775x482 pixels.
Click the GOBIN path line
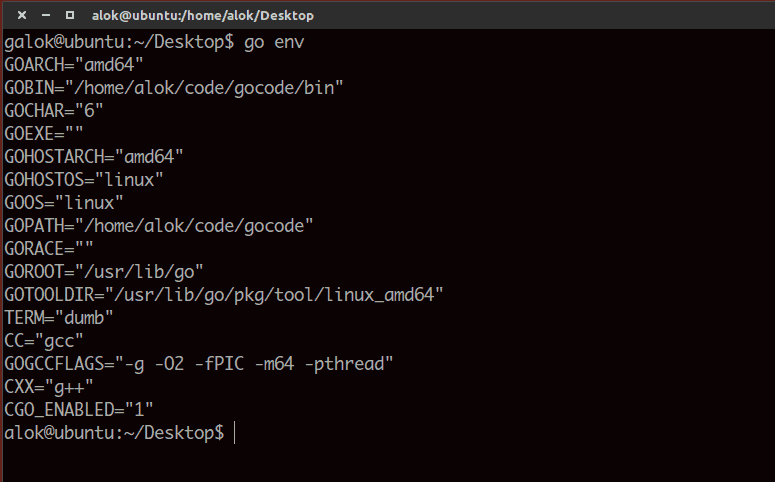(174, 87)
